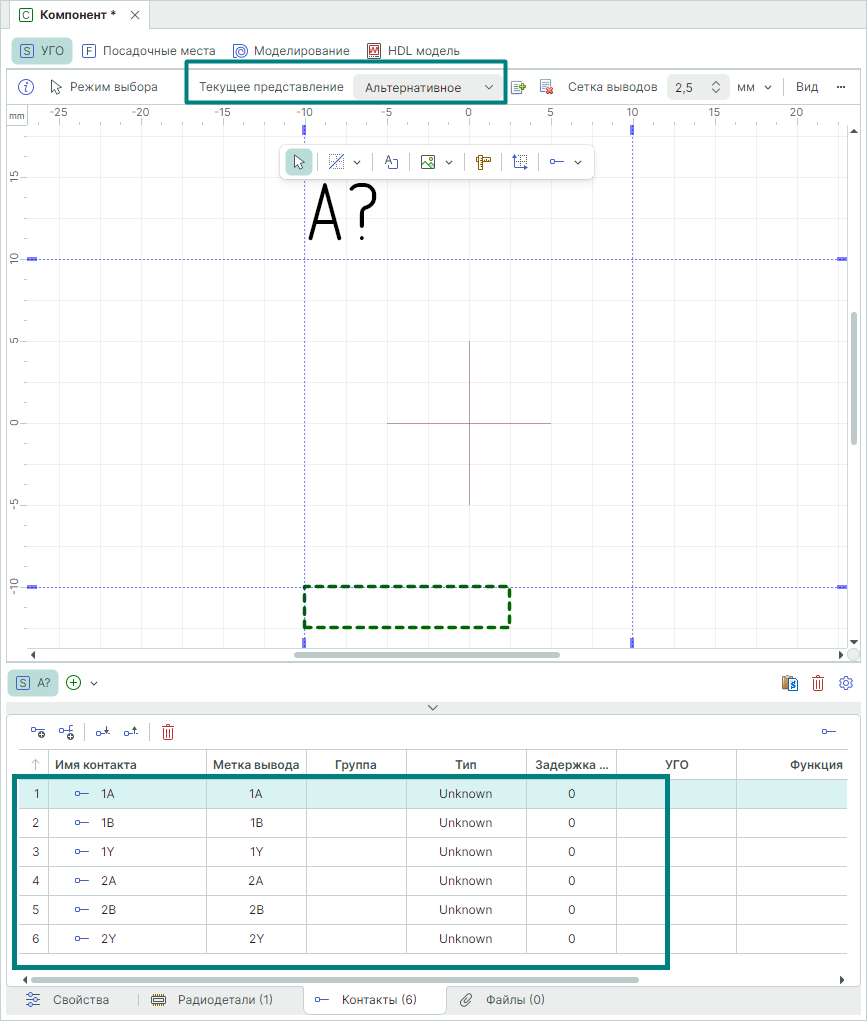This screenshot has height=1021, width=867.
Task: Expand the arrow next to green plus
Action: click(94, 683)
